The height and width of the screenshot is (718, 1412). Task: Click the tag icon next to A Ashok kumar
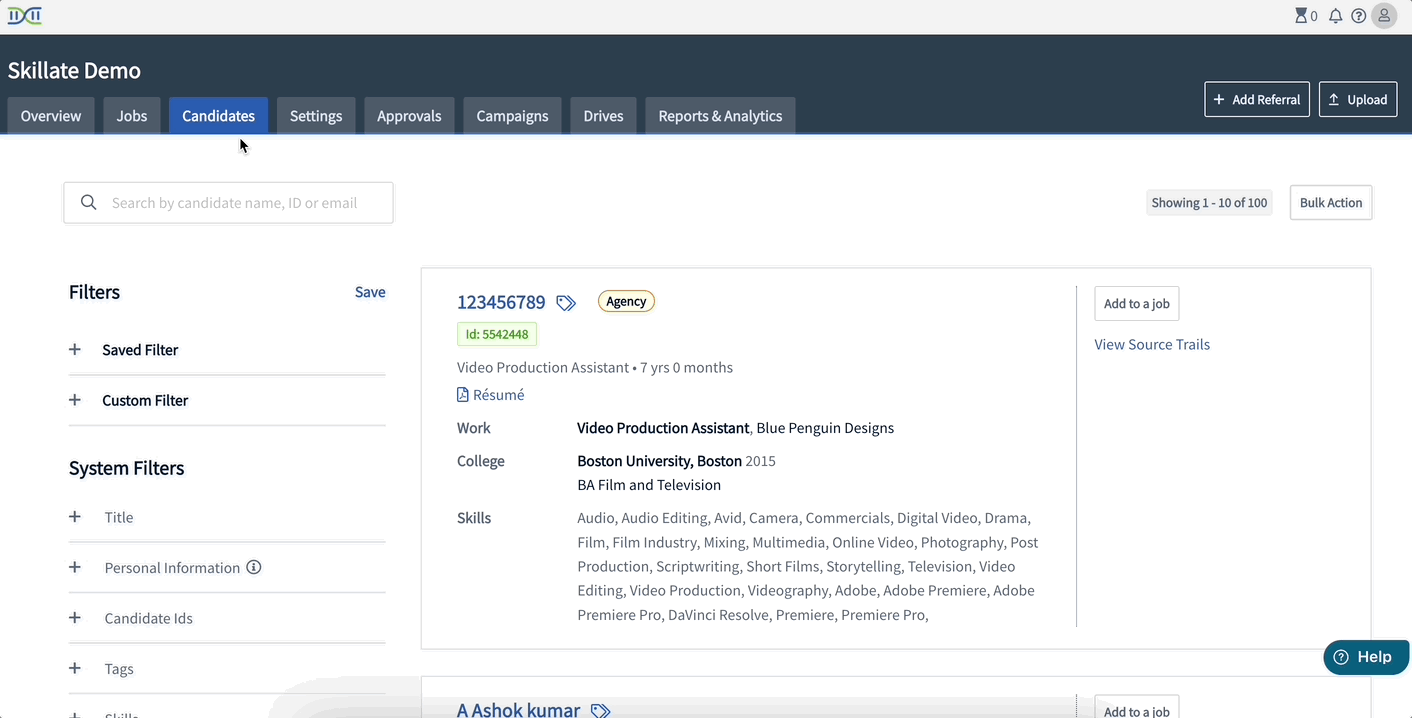click(600, 711)
